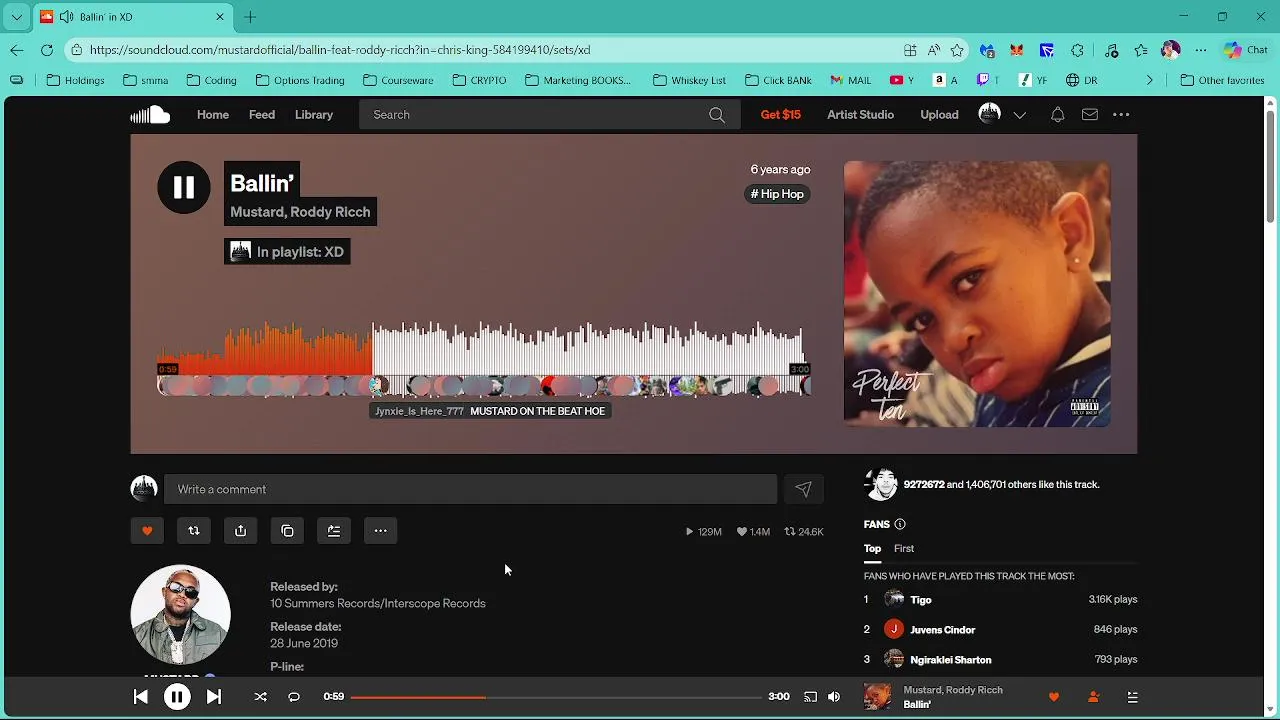Toggle repeat in the player bar
Screen dimensions: 1280x720
coord(294,697)
